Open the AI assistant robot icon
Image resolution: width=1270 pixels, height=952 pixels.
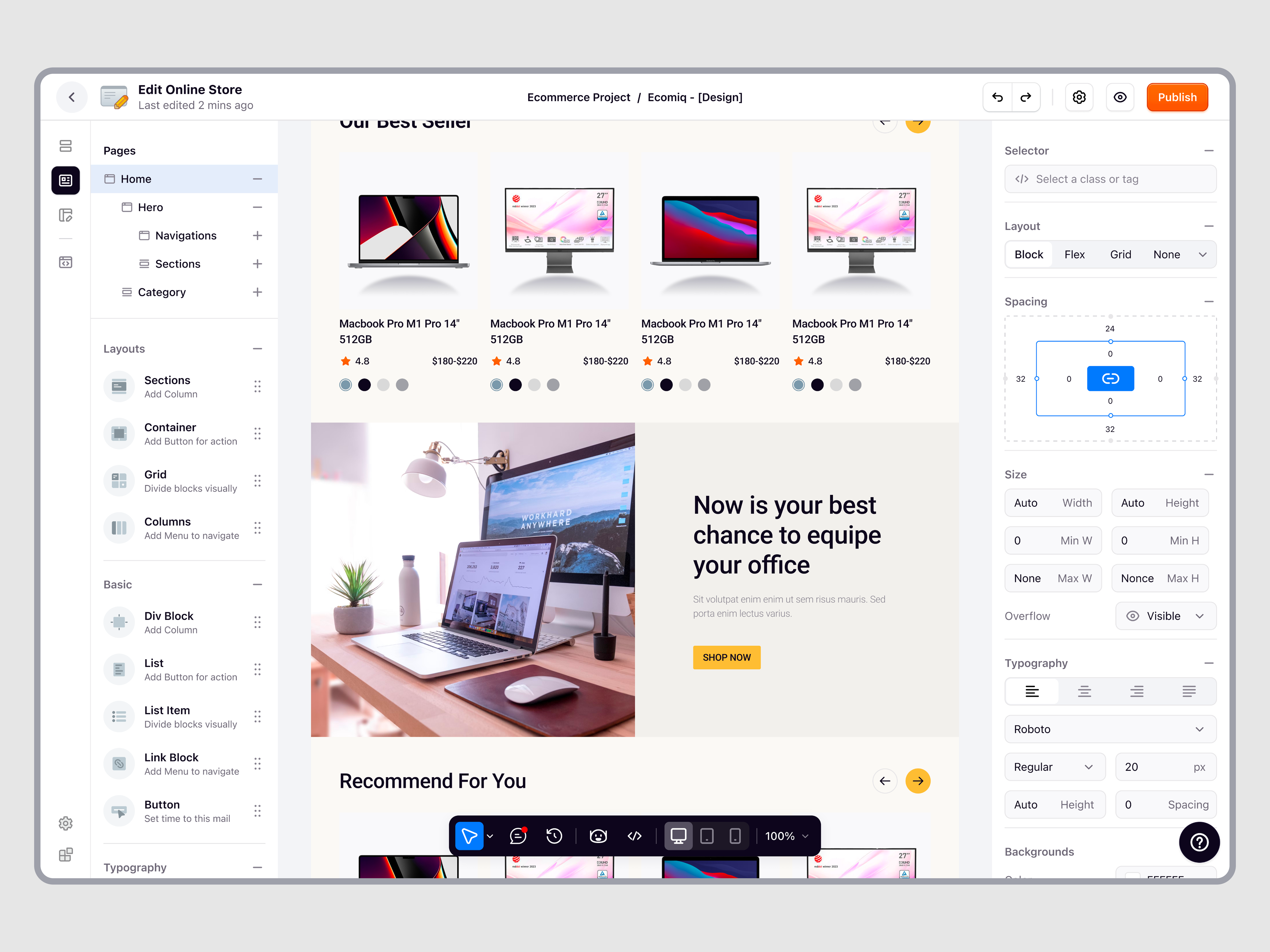[x=598, y=836]
